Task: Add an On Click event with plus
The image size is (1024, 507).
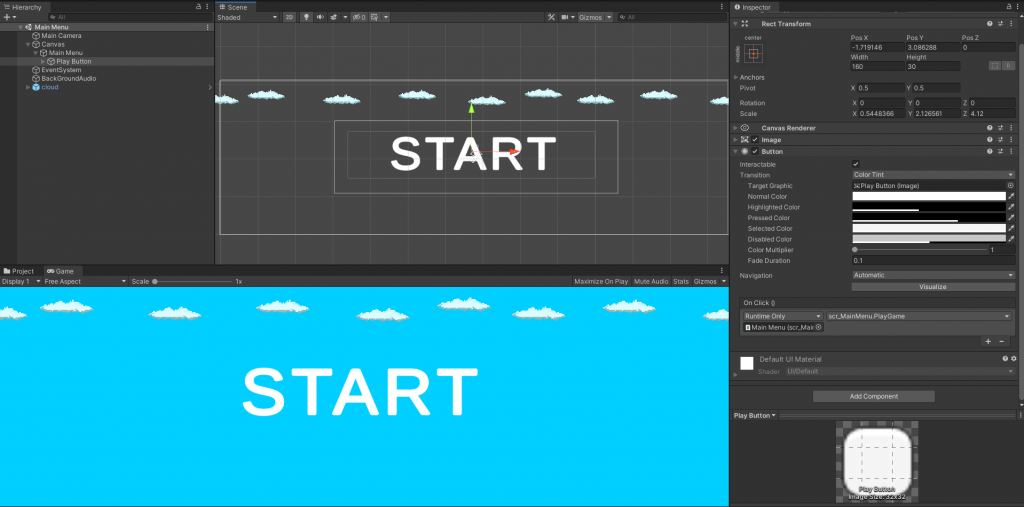Action: tap(988, 341)
